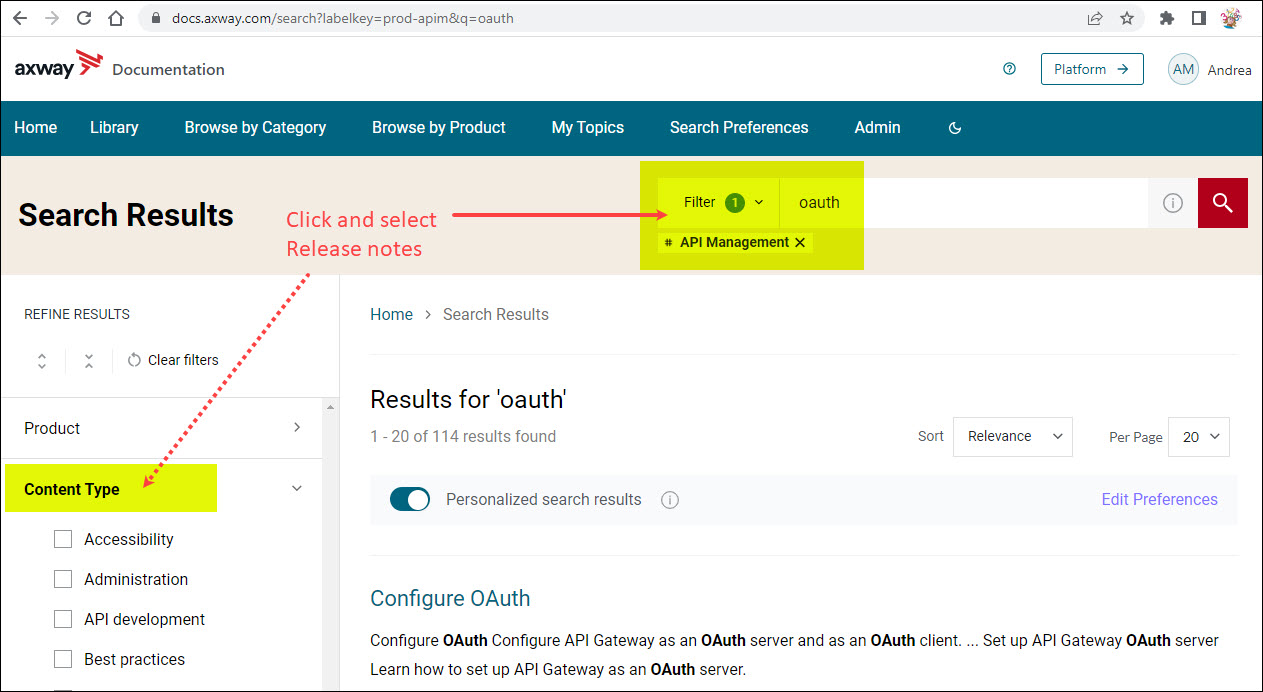Expand all refine result sections
This screenshot has width=1263, height=692.
pyautogui.click(x=42, y=360)
